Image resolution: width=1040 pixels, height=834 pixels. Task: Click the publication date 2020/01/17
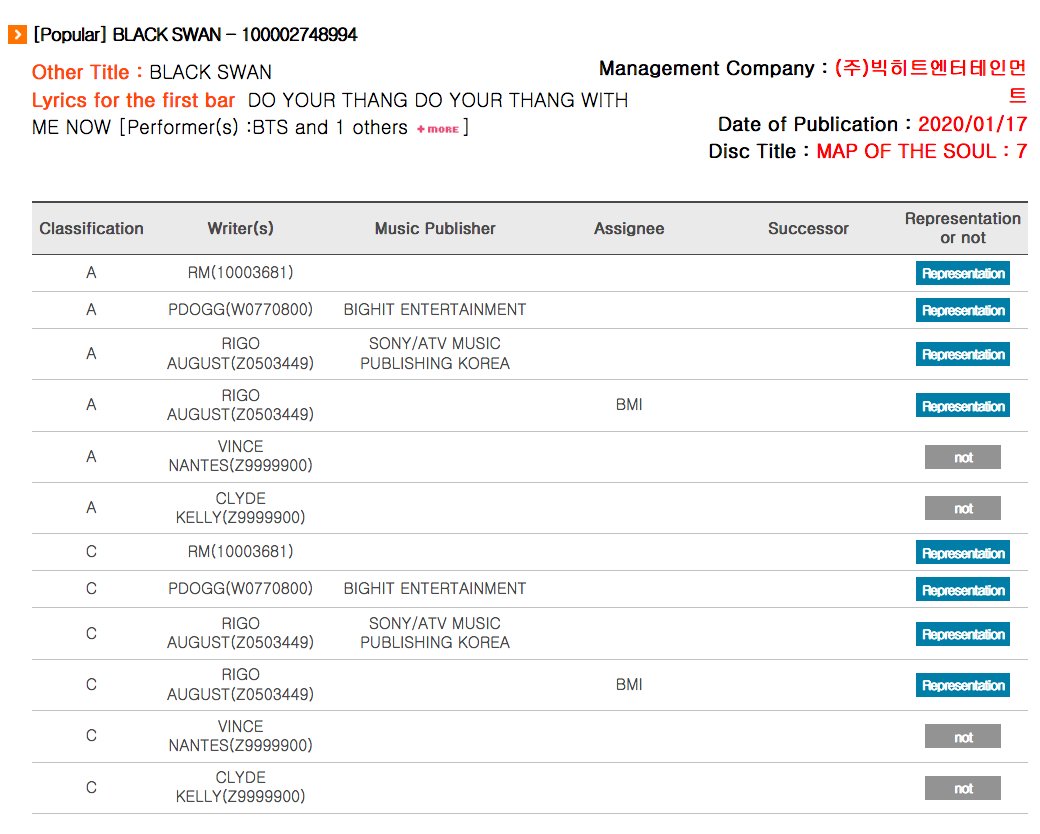point(972,124)
